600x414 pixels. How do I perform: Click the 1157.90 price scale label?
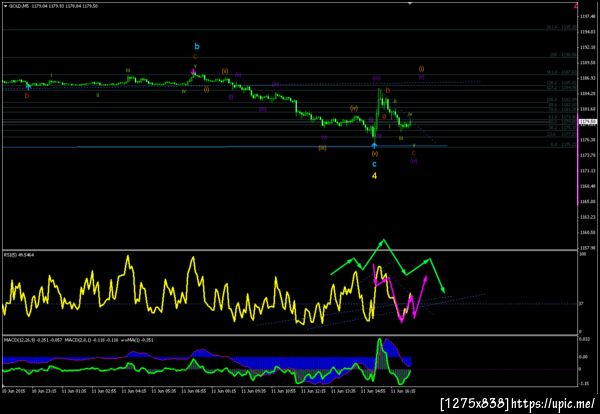(588, 248)
